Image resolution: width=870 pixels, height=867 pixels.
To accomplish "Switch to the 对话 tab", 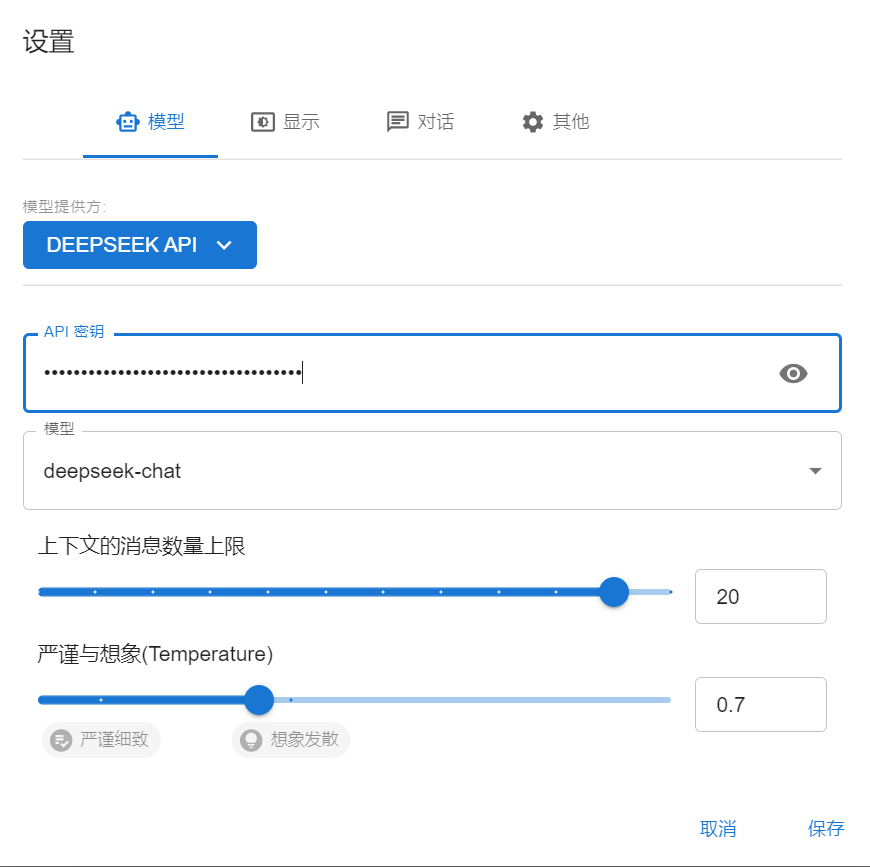I will (421, 122).
